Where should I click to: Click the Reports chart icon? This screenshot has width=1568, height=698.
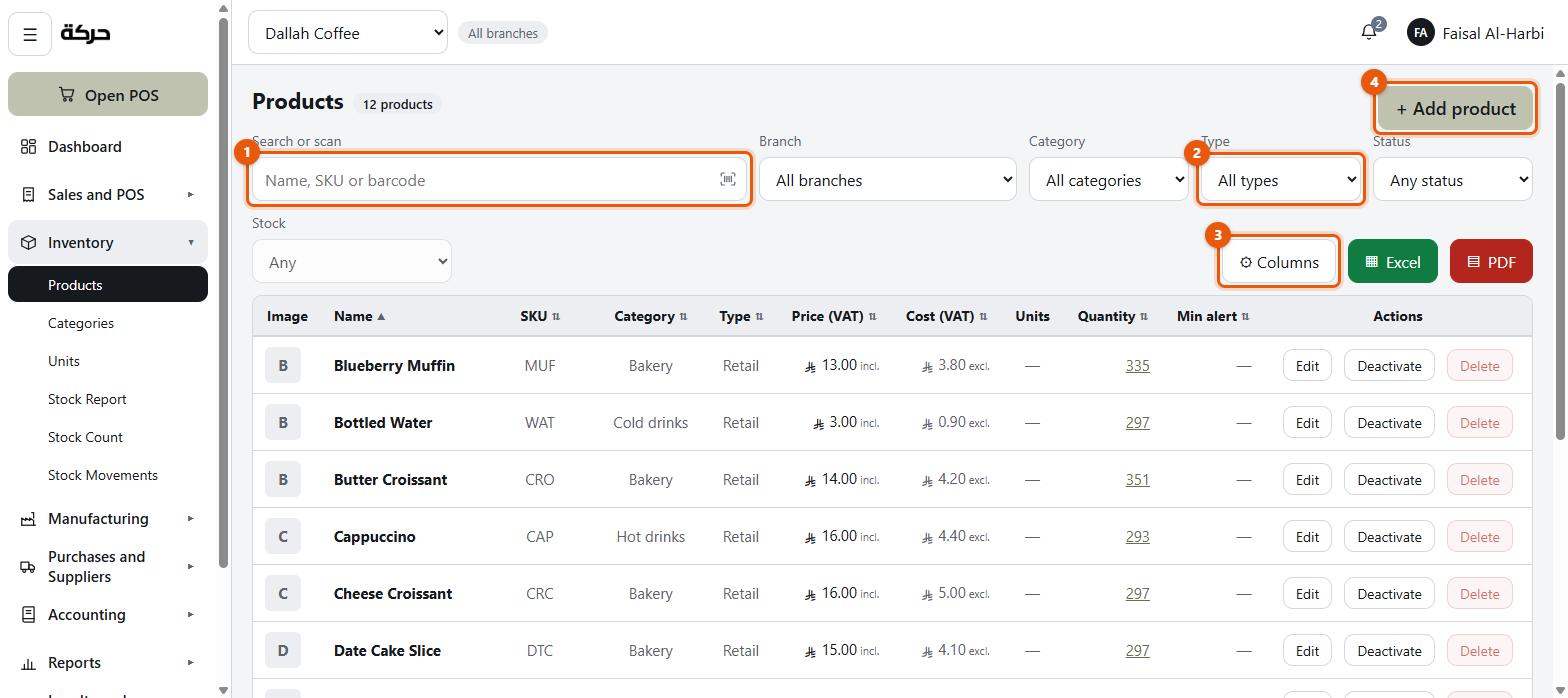pyautogui.click(x=28, y=663)
